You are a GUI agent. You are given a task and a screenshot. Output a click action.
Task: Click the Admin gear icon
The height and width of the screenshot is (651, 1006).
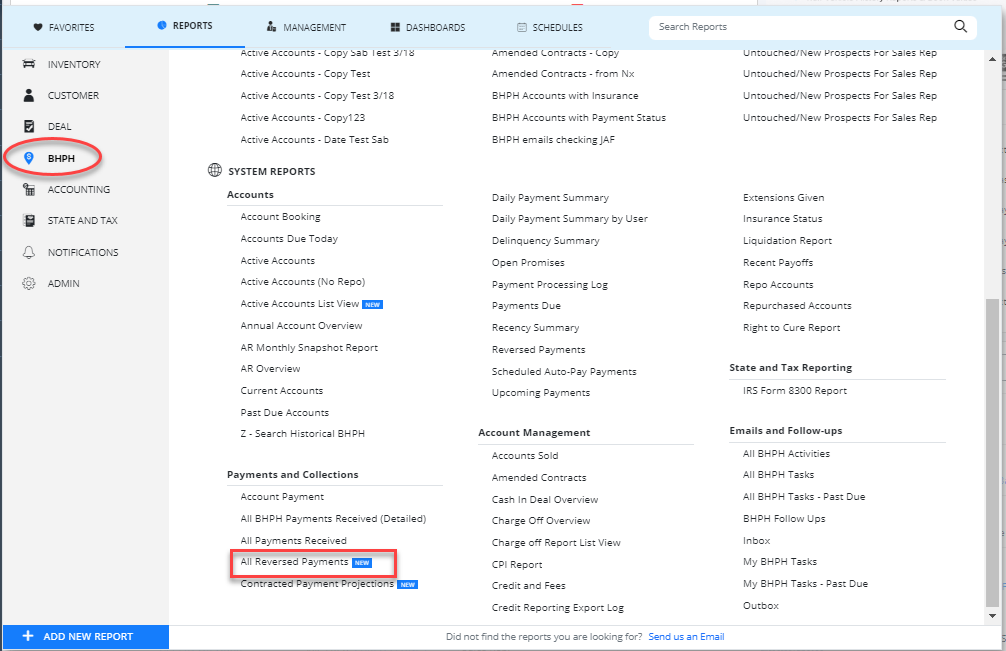click(29, 283)
